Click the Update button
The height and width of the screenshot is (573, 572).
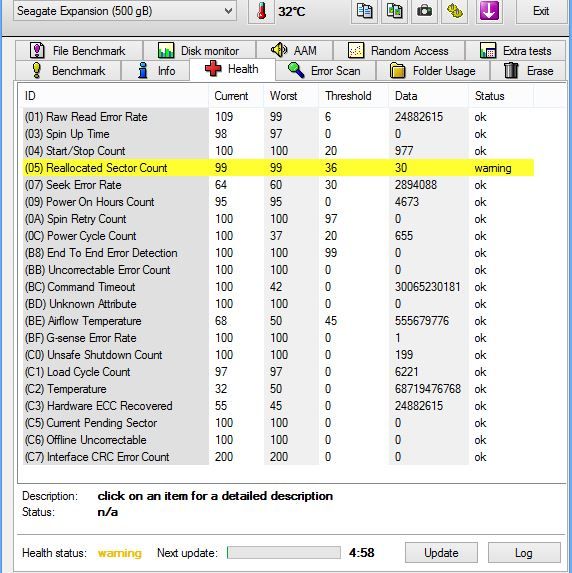pyautogui.click(x=441, y=553)
